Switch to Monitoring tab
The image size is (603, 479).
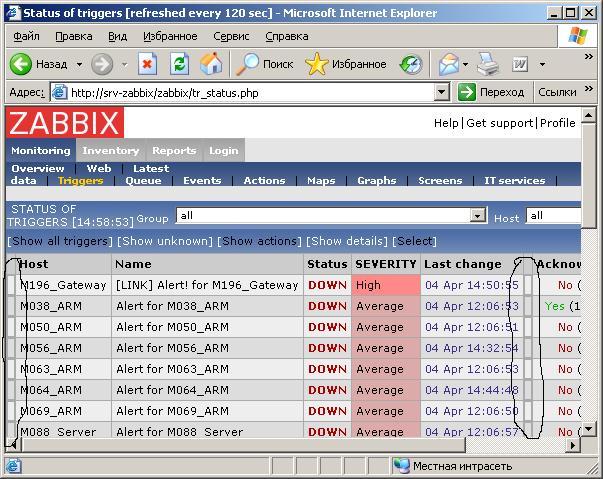coord(41,150)
